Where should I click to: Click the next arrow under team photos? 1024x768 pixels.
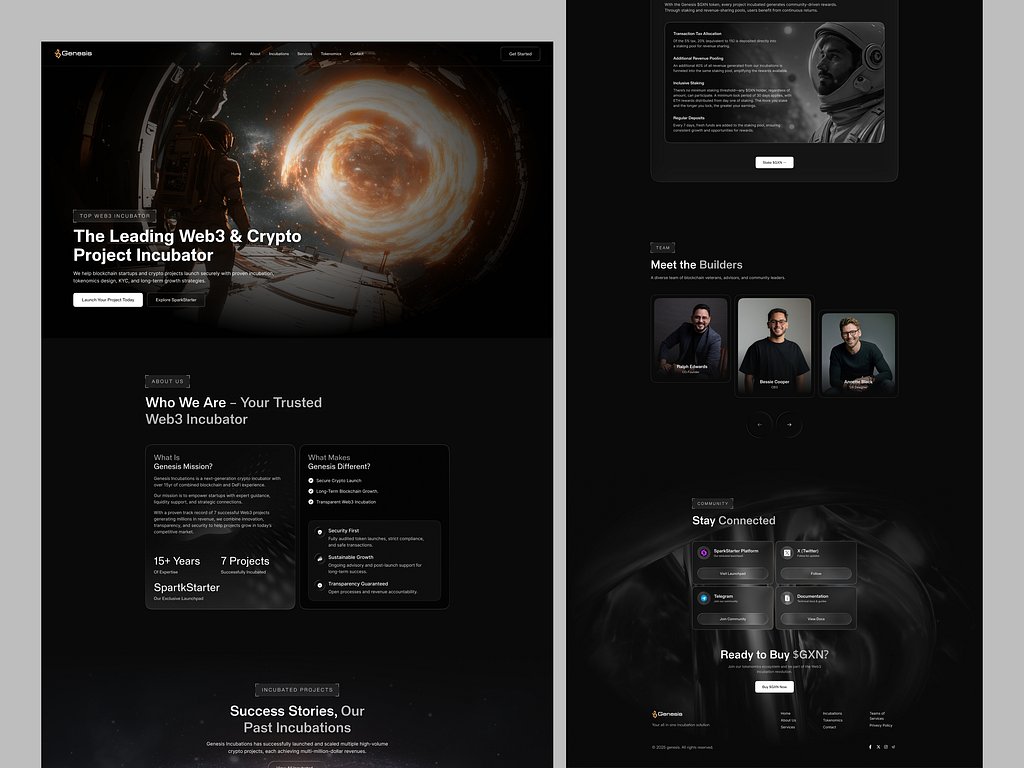coord(789,424)
